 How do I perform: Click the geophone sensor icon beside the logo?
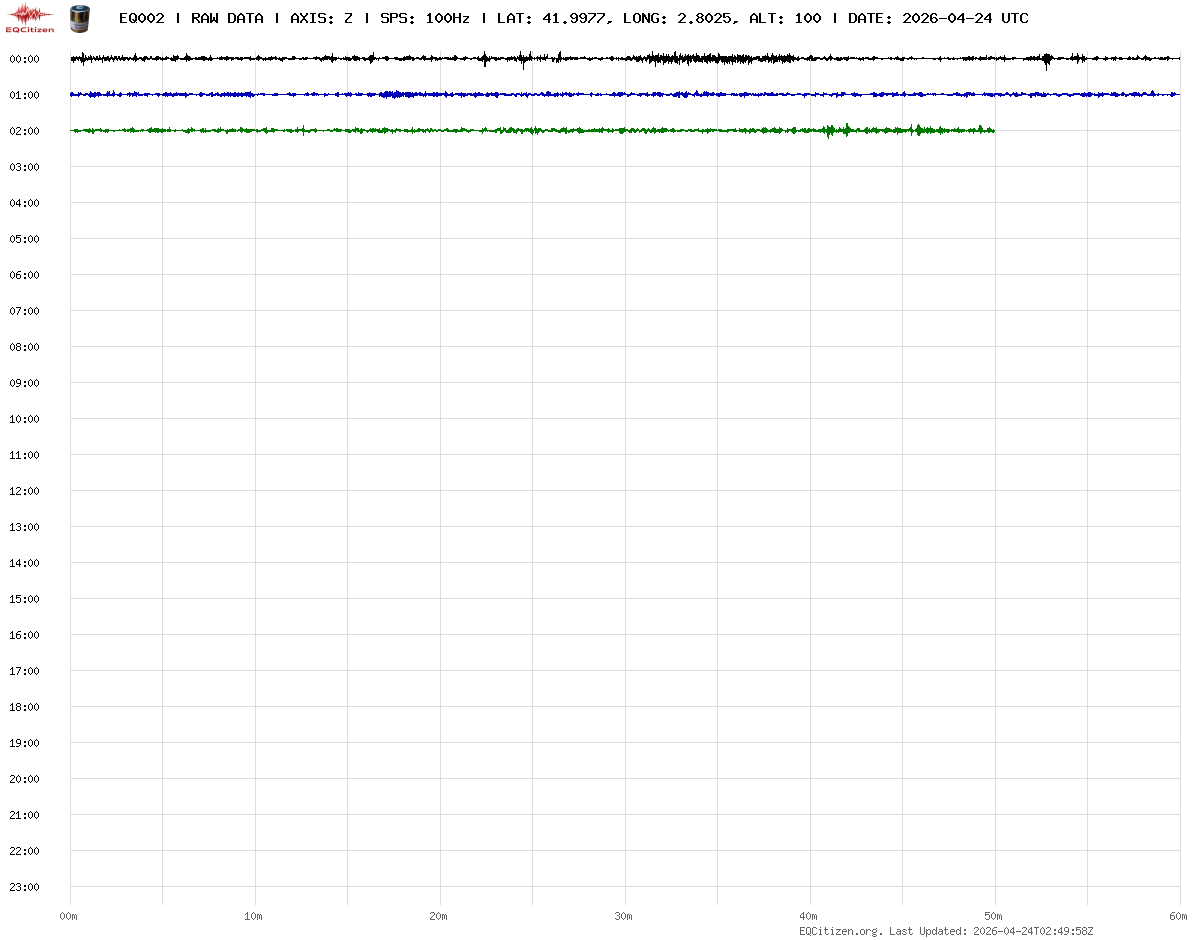click(x=78, y=17)
